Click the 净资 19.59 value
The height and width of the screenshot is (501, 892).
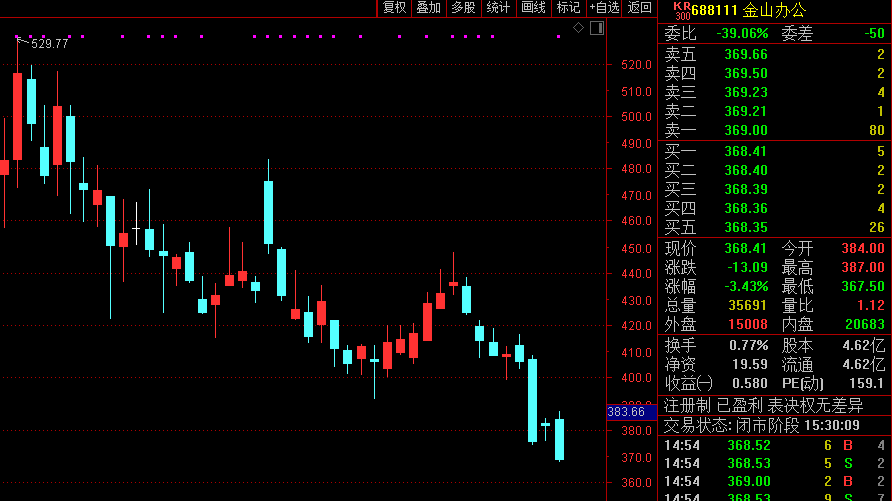750,364
